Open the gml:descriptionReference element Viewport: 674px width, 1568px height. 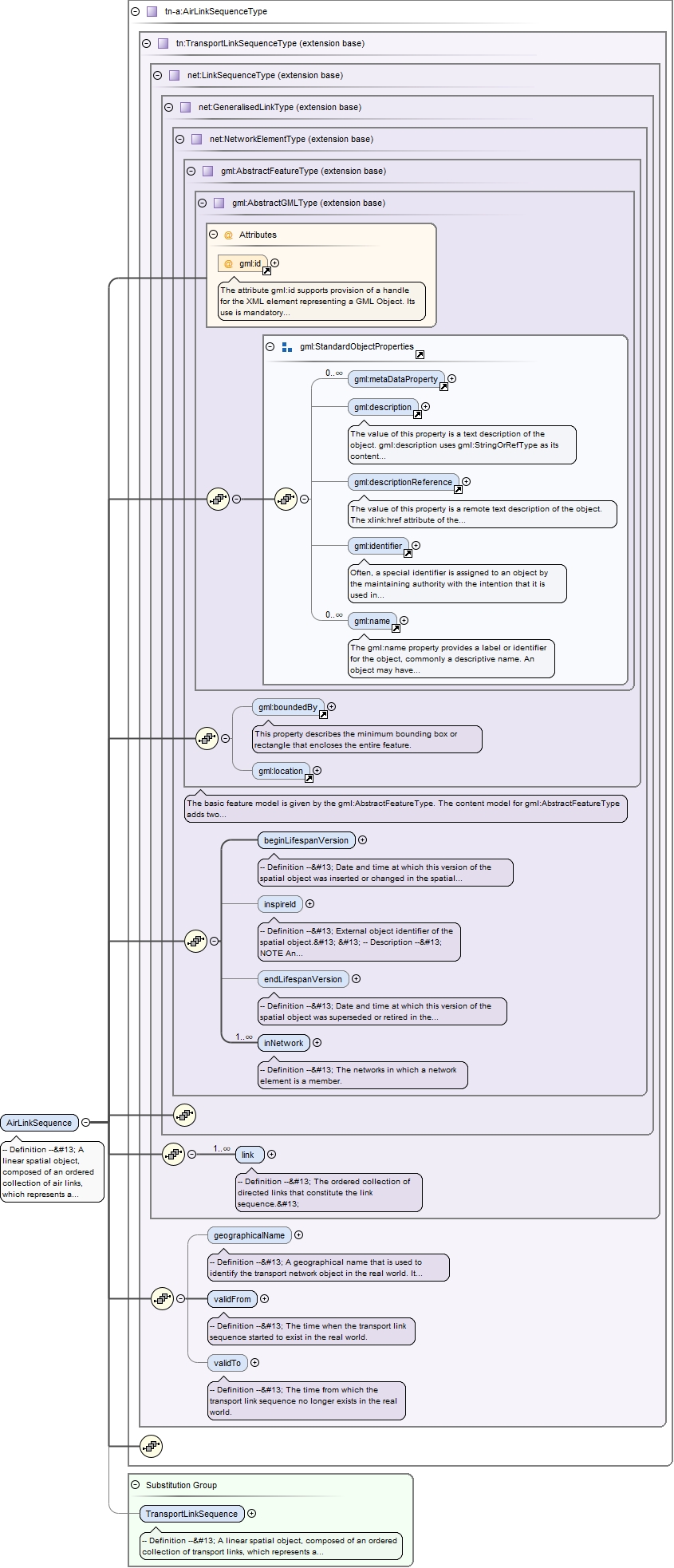(403, 482)
